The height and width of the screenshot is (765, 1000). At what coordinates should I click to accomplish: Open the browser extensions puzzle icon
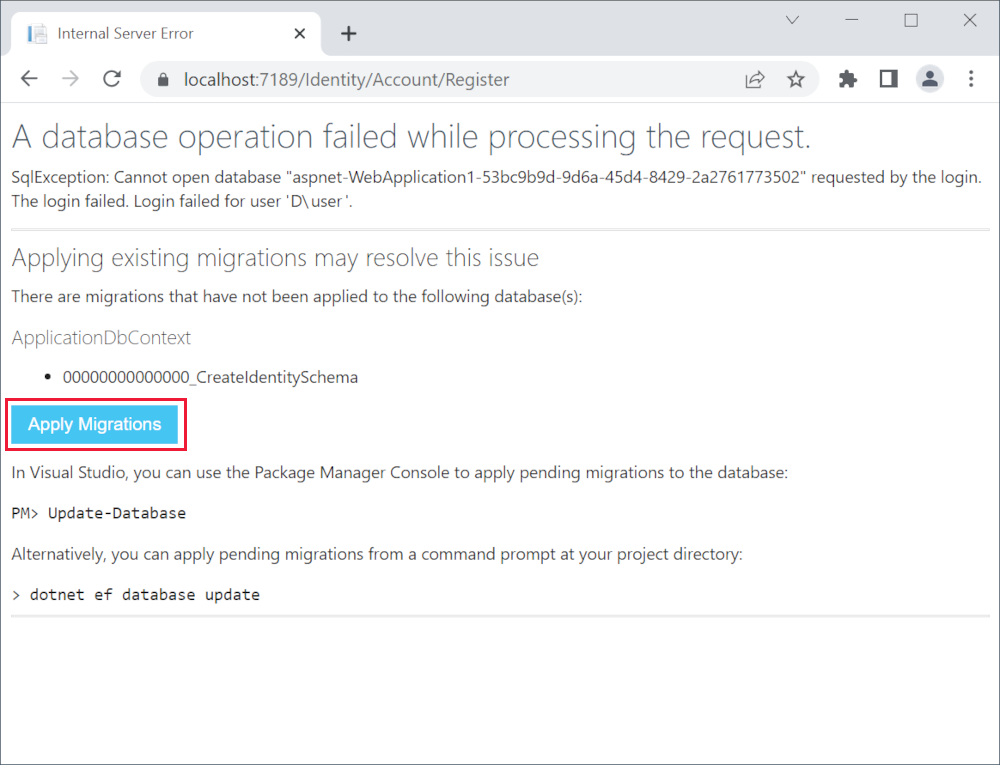pyautogui.click(x=847, y=78)
